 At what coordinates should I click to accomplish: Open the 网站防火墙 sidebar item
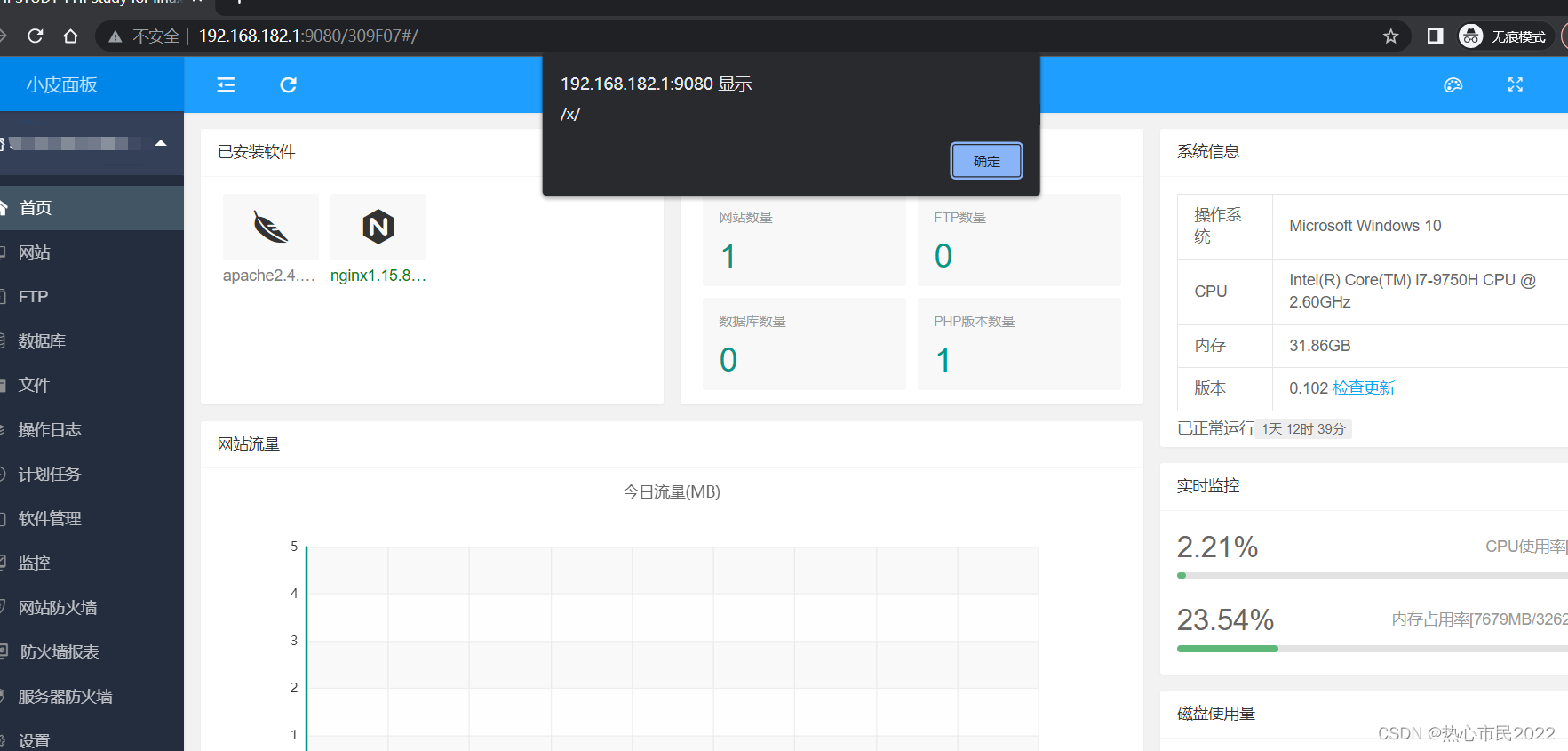point(92,608)
